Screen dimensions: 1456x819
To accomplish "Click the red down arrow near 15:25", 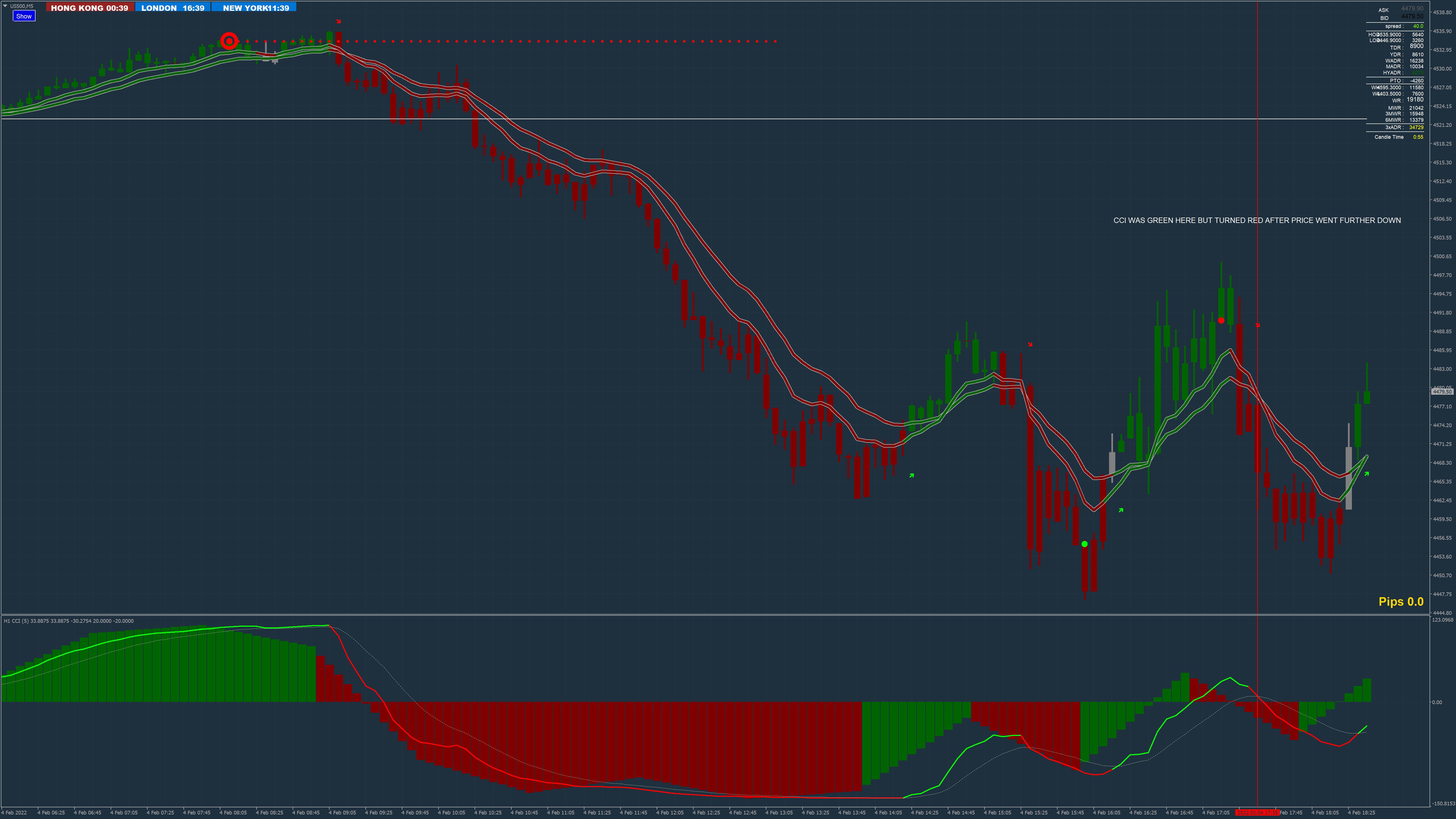I will (x=1030, y=344).
